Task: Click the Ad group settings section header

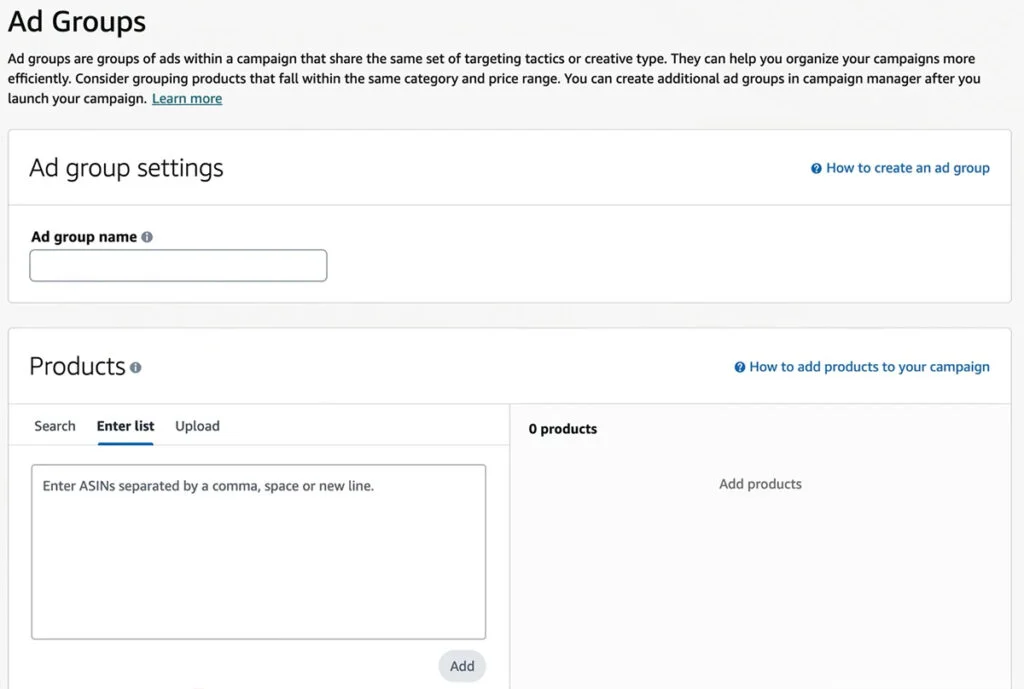Action: click(x=126, y=169)
